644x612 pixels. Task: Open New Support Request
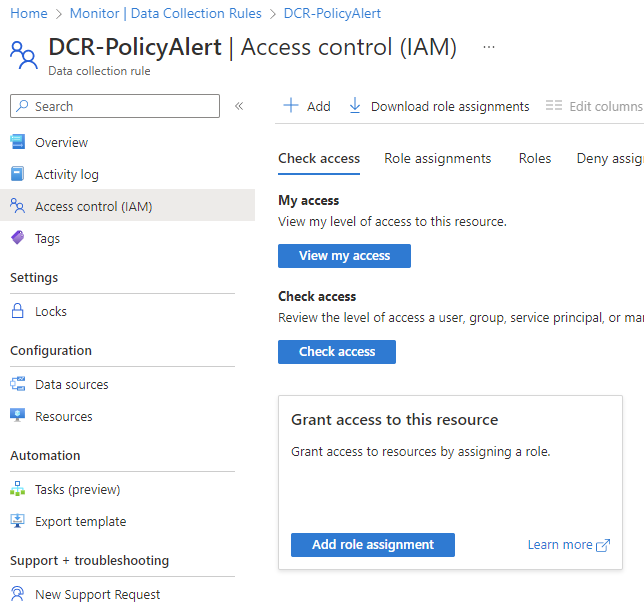pyautogui.click(x=97, y=595)
